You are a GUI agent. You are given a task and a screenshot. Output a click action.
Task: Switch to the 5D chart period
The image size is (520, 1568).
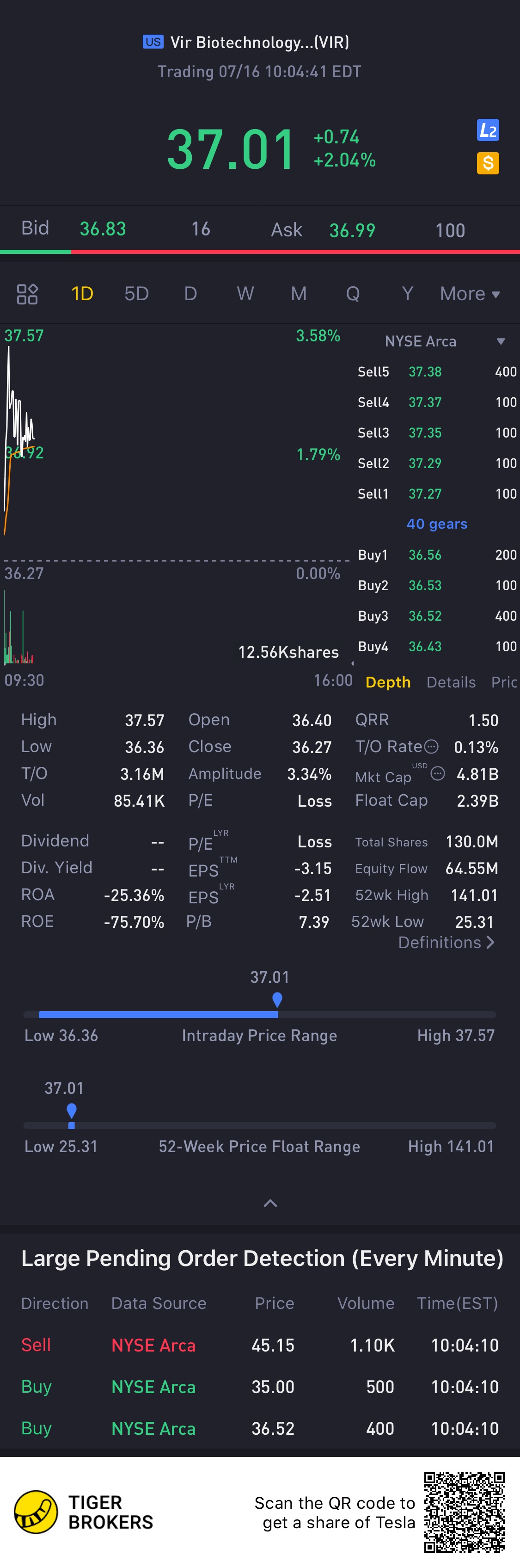tap(136, 294)
